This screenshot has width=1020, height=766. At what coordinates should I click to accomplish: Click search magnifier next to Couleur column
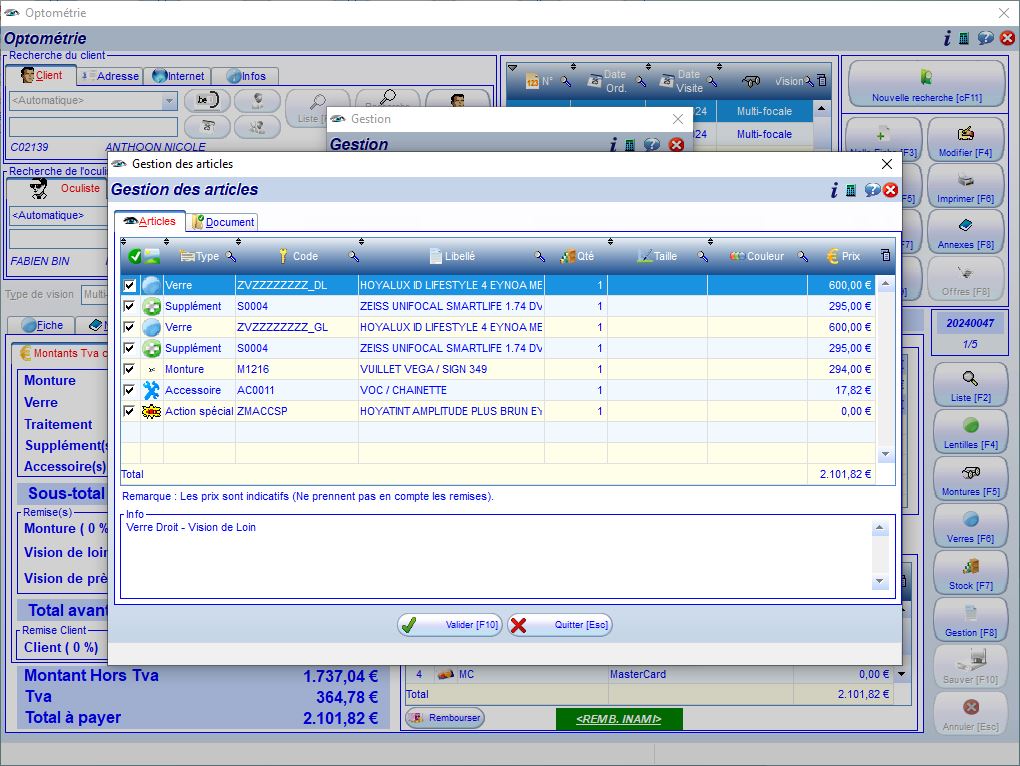tap(803, 256)
